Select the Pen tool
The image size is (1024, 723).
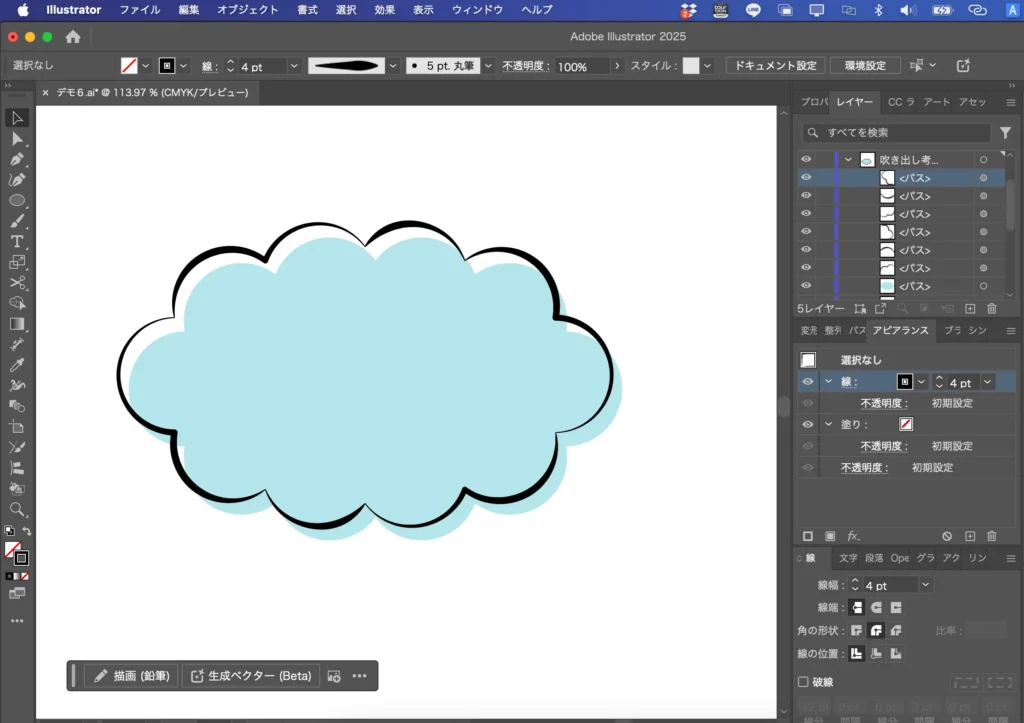click(x=17, y=159)
